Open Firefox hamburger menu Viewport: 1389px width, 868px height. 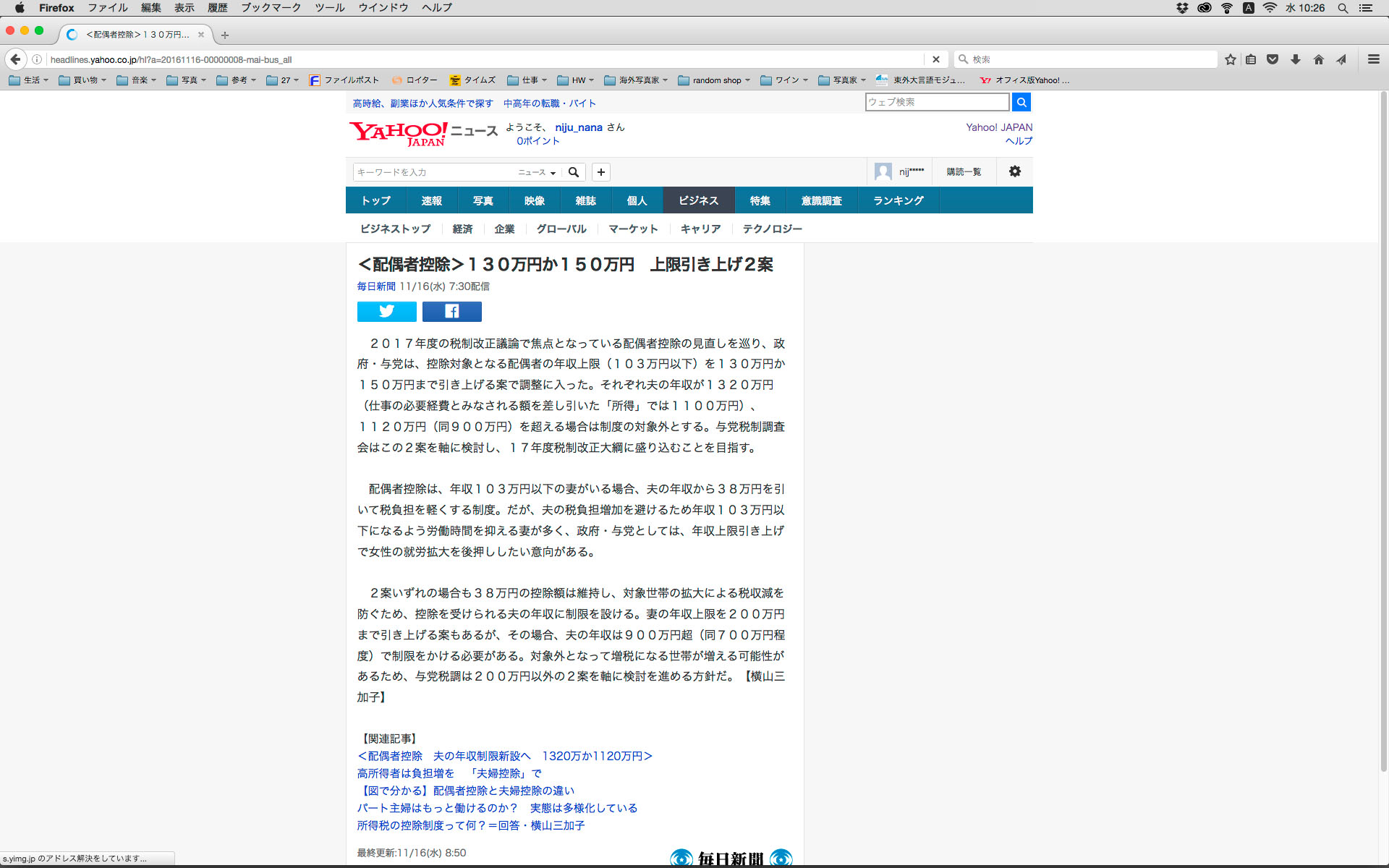coord(1373,59)
